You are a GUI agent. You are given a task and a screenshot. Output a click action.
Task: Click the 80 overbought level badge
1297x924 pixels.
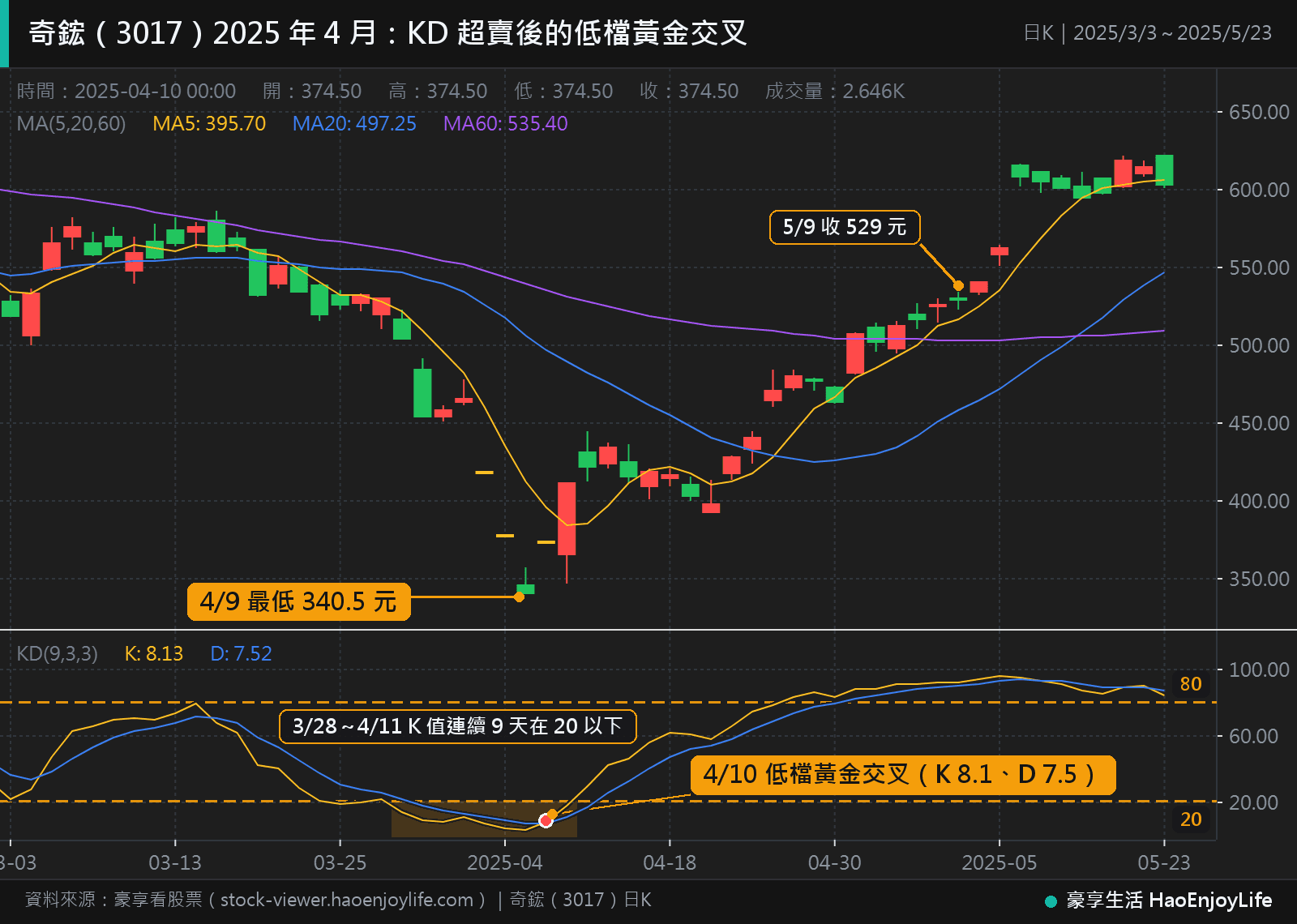tap(1191, 684)
